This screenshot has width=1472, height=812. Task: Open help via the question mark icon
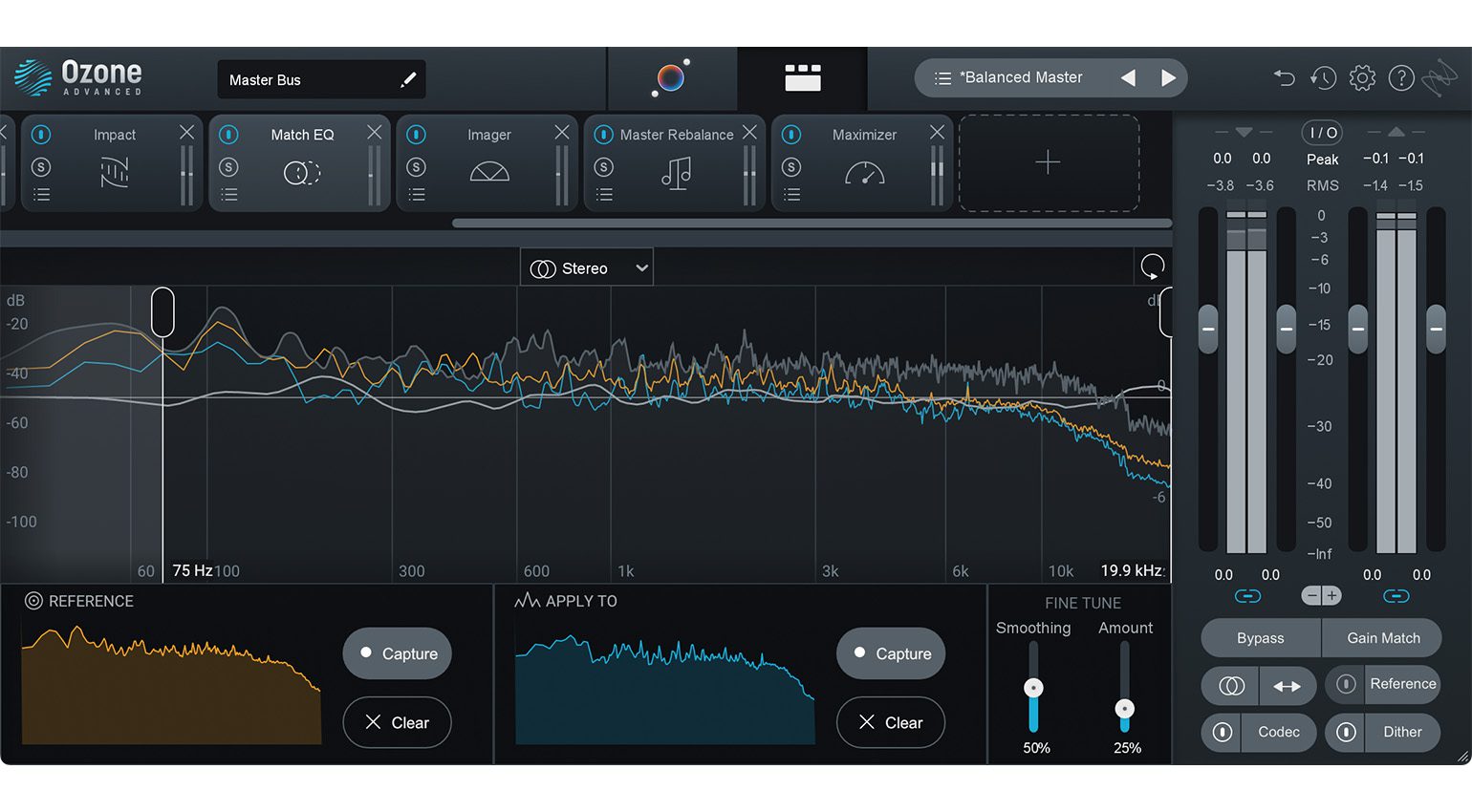click(1401, 78)
